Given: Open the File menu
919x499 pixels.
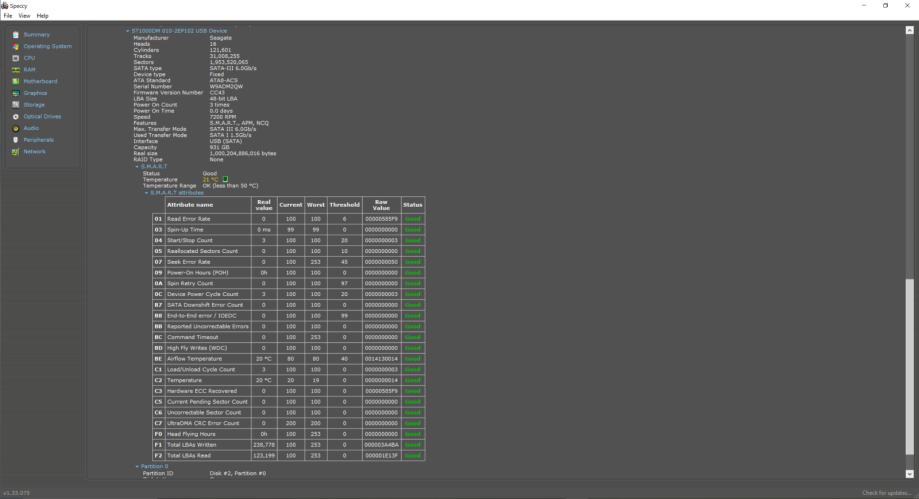Looking at the screenshot, I should (x=8, y=16).
